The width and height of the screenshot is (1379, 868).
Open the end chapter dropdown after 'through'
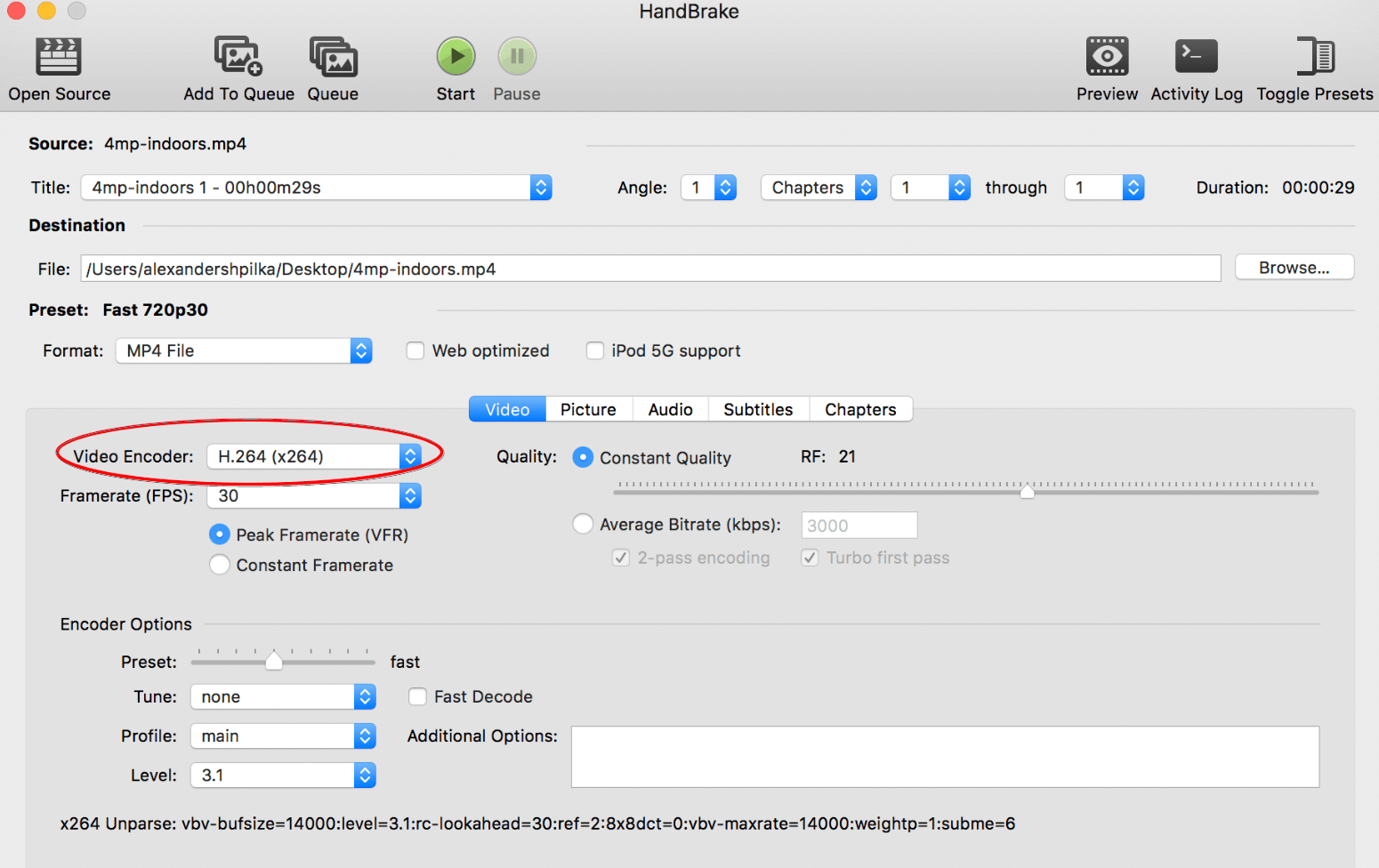[1105, 188]
